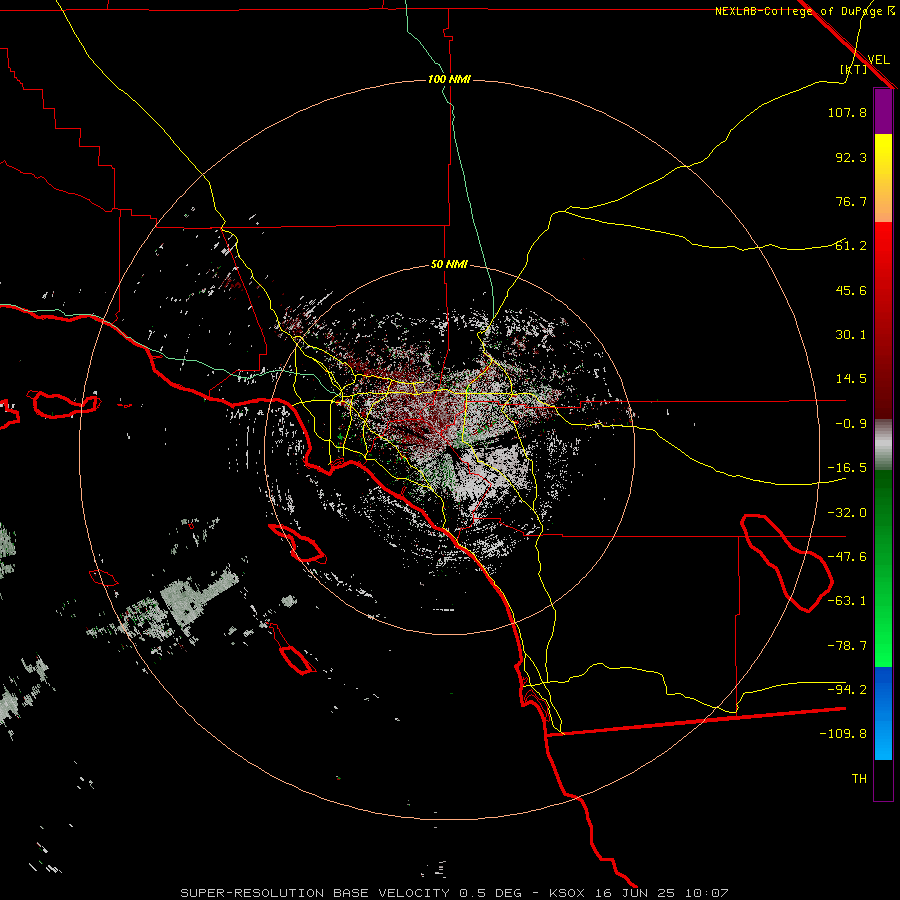Click the -32.0 velocity scale value
Screen dimensions: 900x900
pos(847,513)
